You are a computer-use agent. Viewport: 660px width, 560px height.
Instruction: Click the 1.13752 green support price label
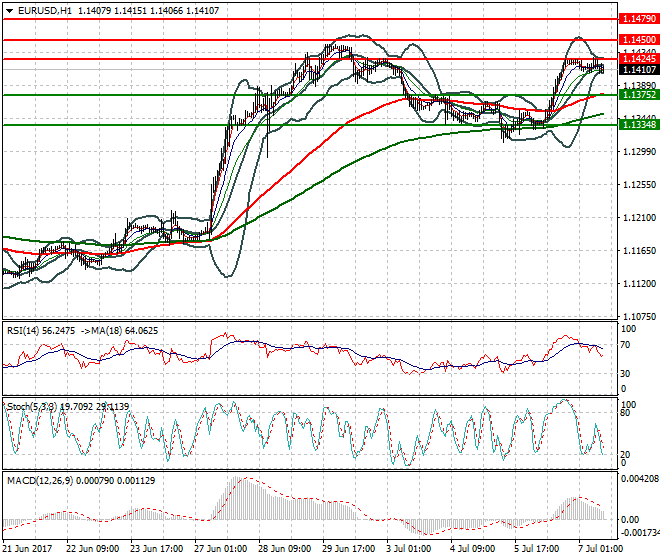(x=639, y=95)
